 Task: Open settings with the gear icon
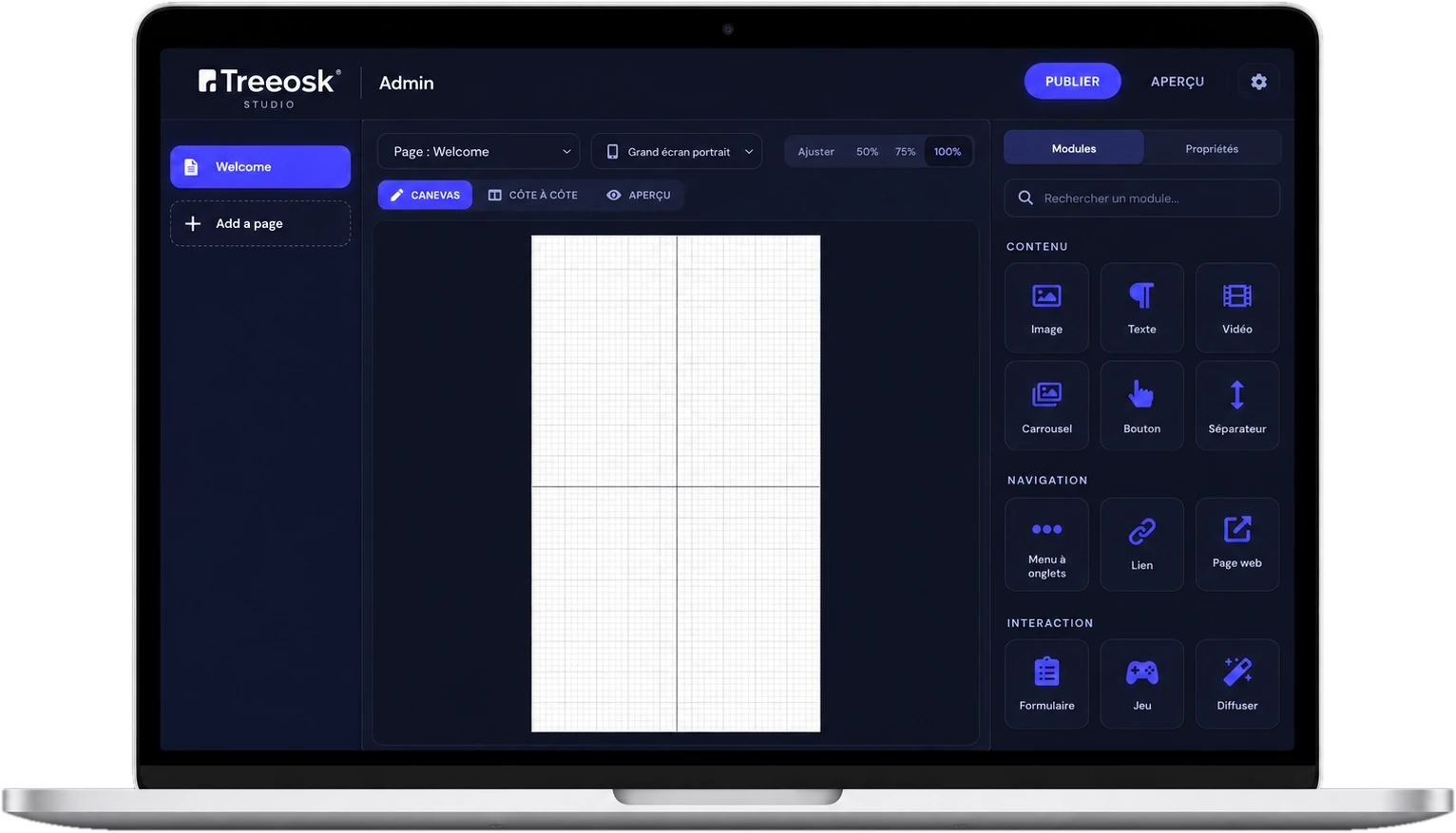(x=1258, y=82)
